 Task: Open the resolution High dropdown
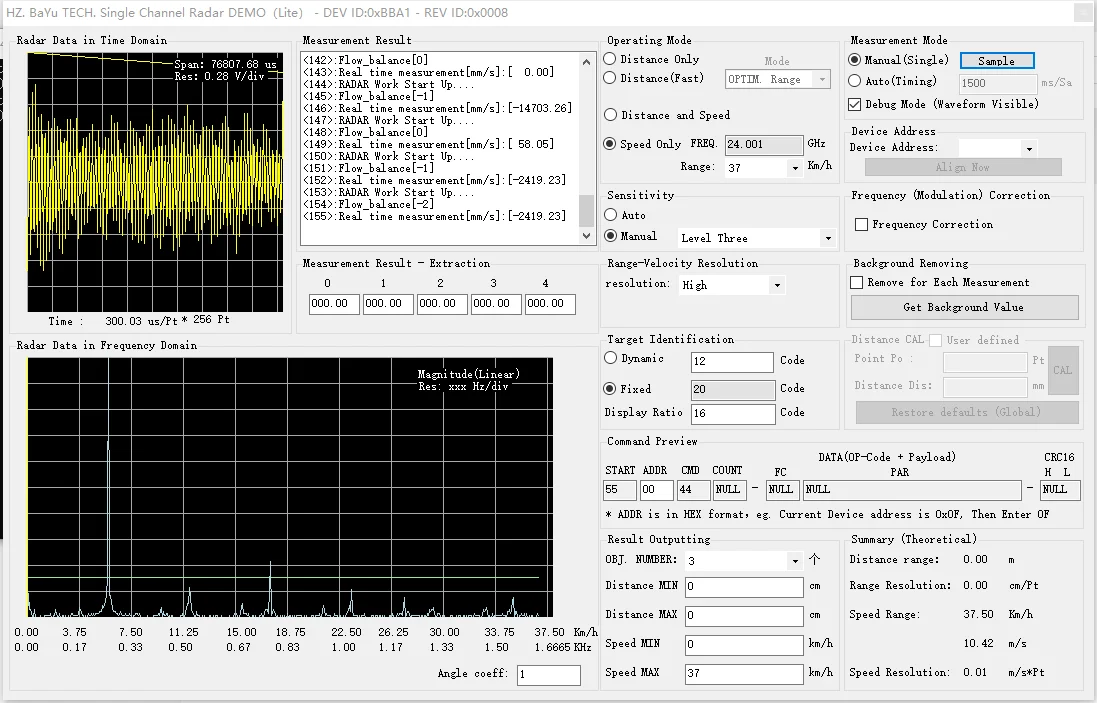click(777, 286)
